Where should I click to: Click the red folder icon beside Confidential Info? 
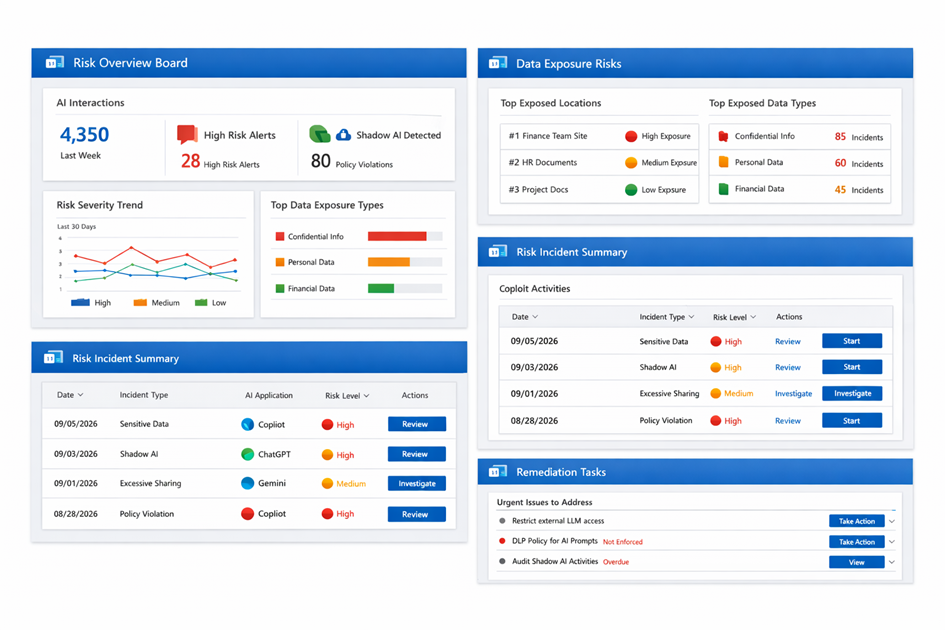[724, 137]
